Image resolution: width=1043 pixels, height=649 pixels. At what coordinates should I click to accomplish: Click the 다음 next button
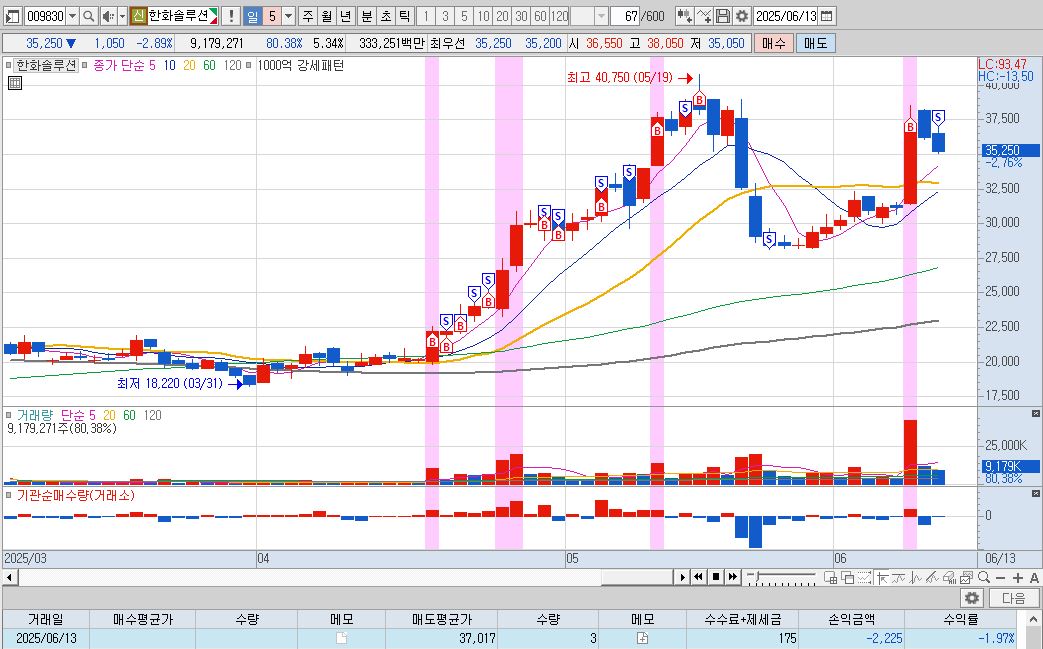[1013, 598]
